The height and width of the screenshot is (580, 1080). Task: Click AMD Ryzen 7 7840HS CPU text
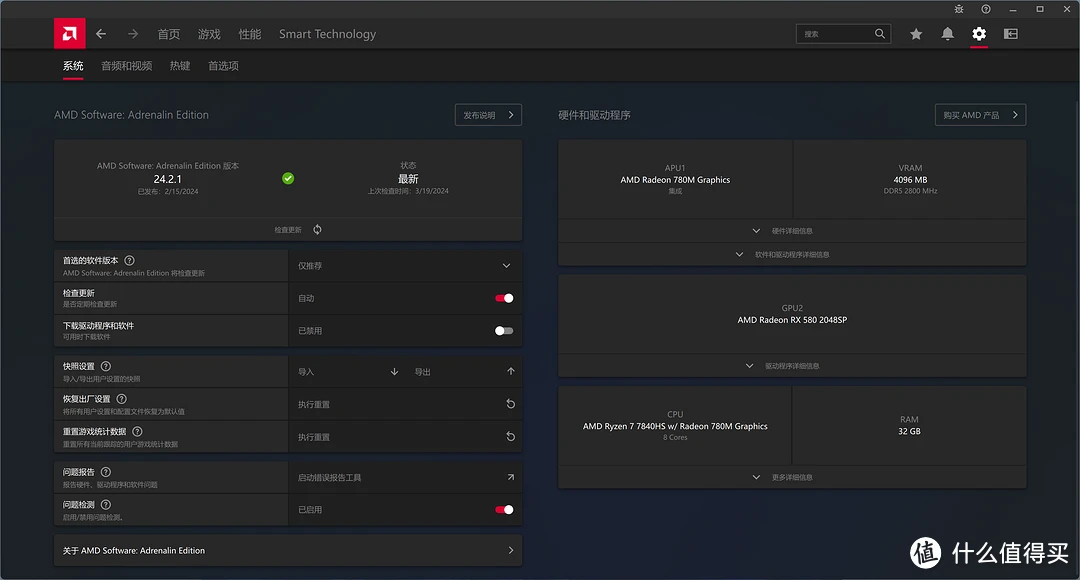click(x=675, y=426)
